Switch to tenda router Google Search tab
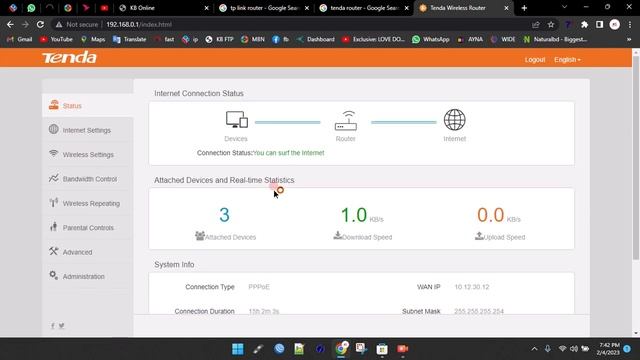Image resolution: width=640 pixels, height=360 pixels. coord(364,8)
